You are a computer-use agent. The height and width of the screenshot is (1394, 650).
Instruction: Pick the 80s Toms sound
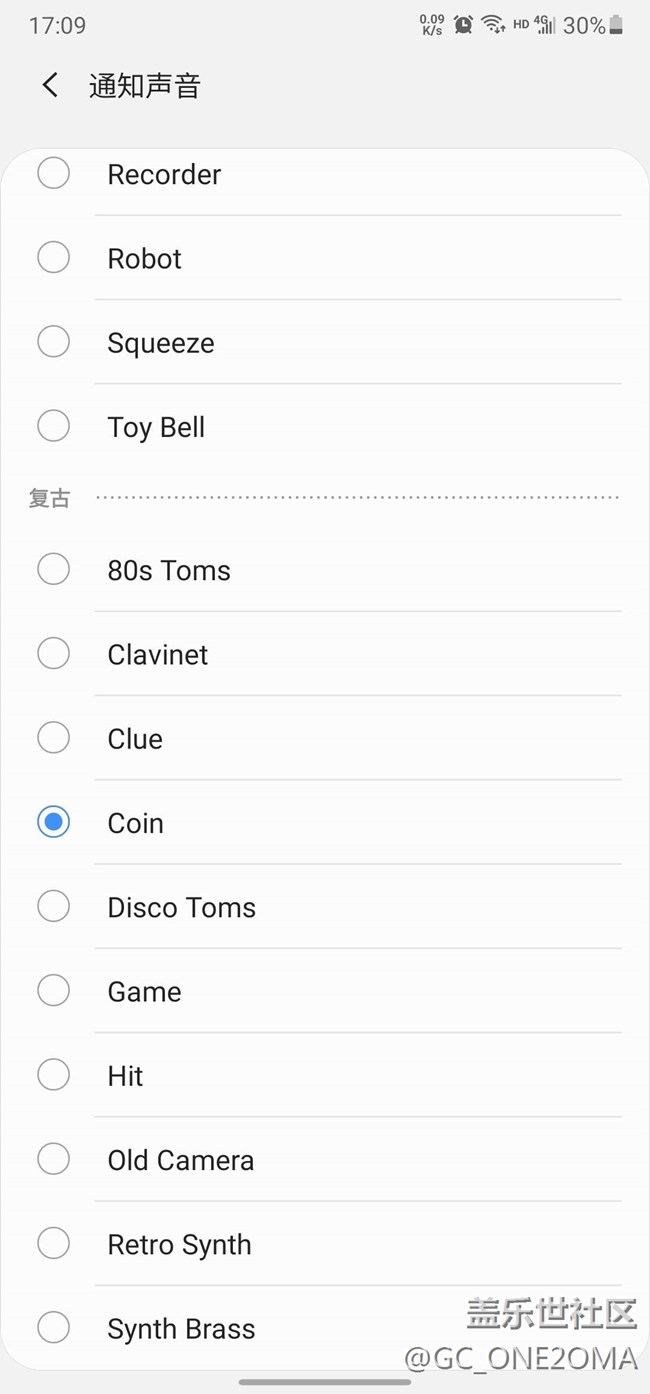53,570
